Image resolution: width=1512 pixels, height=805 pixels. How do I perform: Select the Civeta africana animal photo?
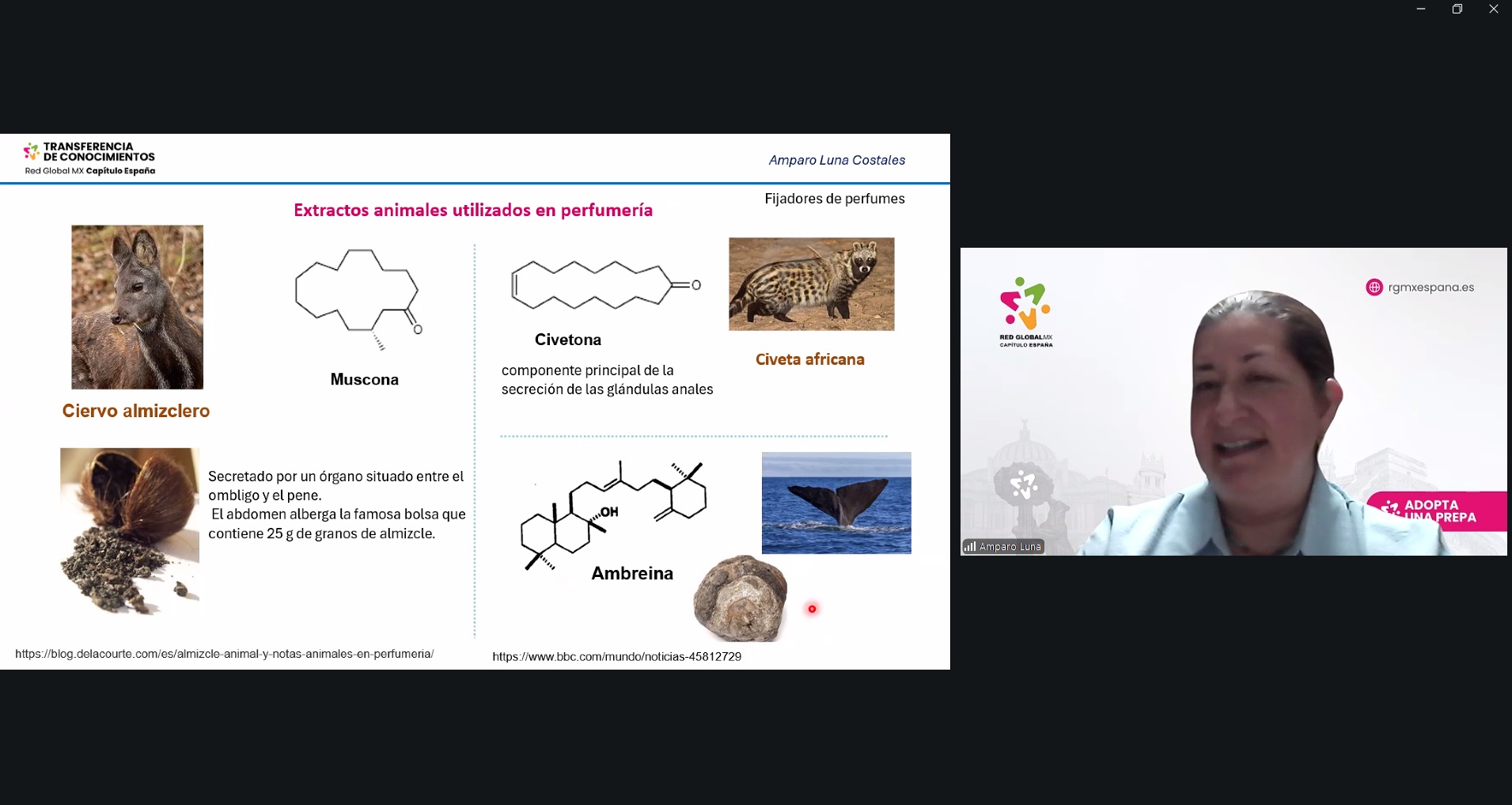pyautogui.click(x=812, y=284)
